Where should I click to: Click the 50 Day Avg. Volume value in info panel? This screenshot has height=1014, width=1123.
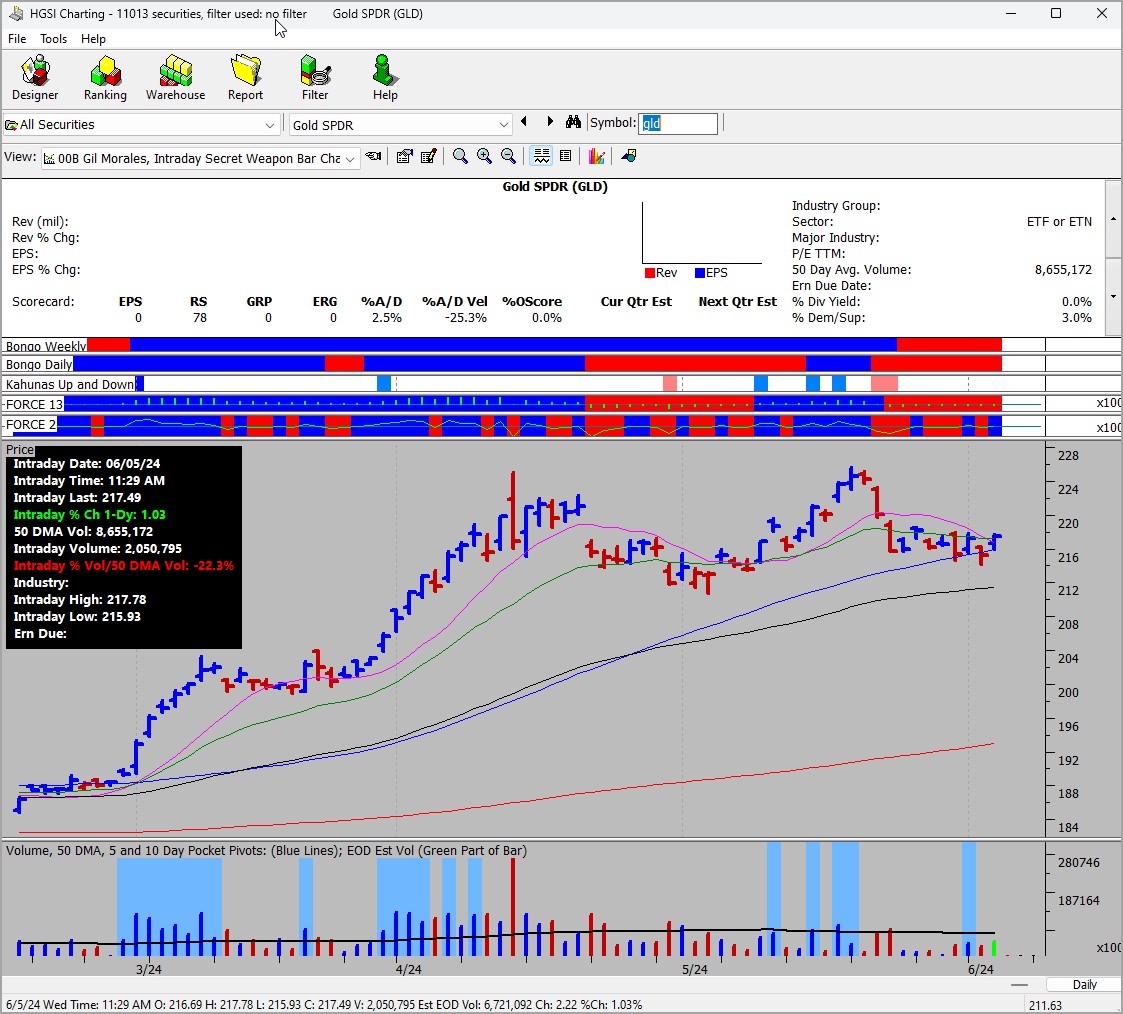click(x=1064, y=270)
